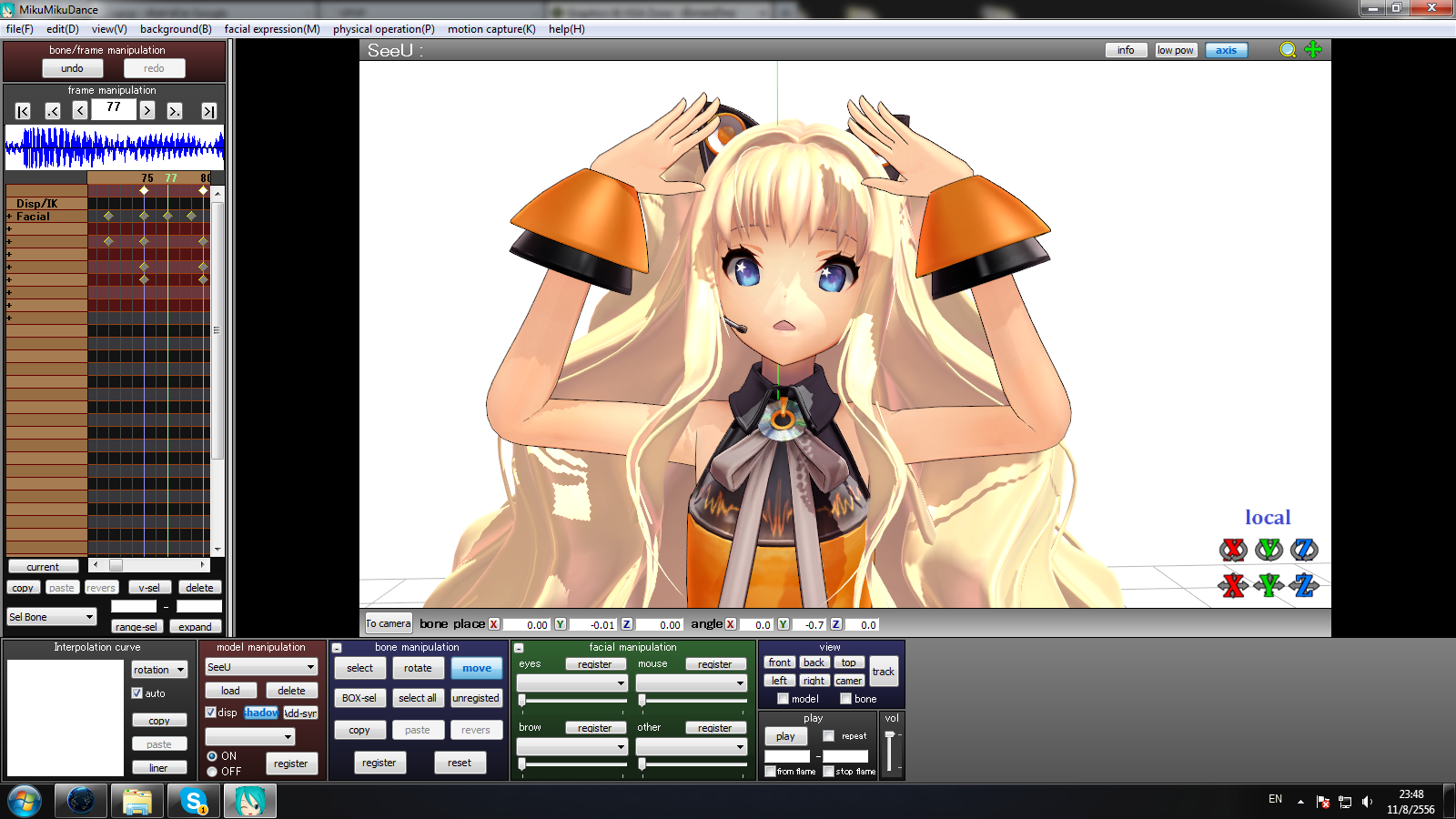Click the range-sel button

pos(136,626)
